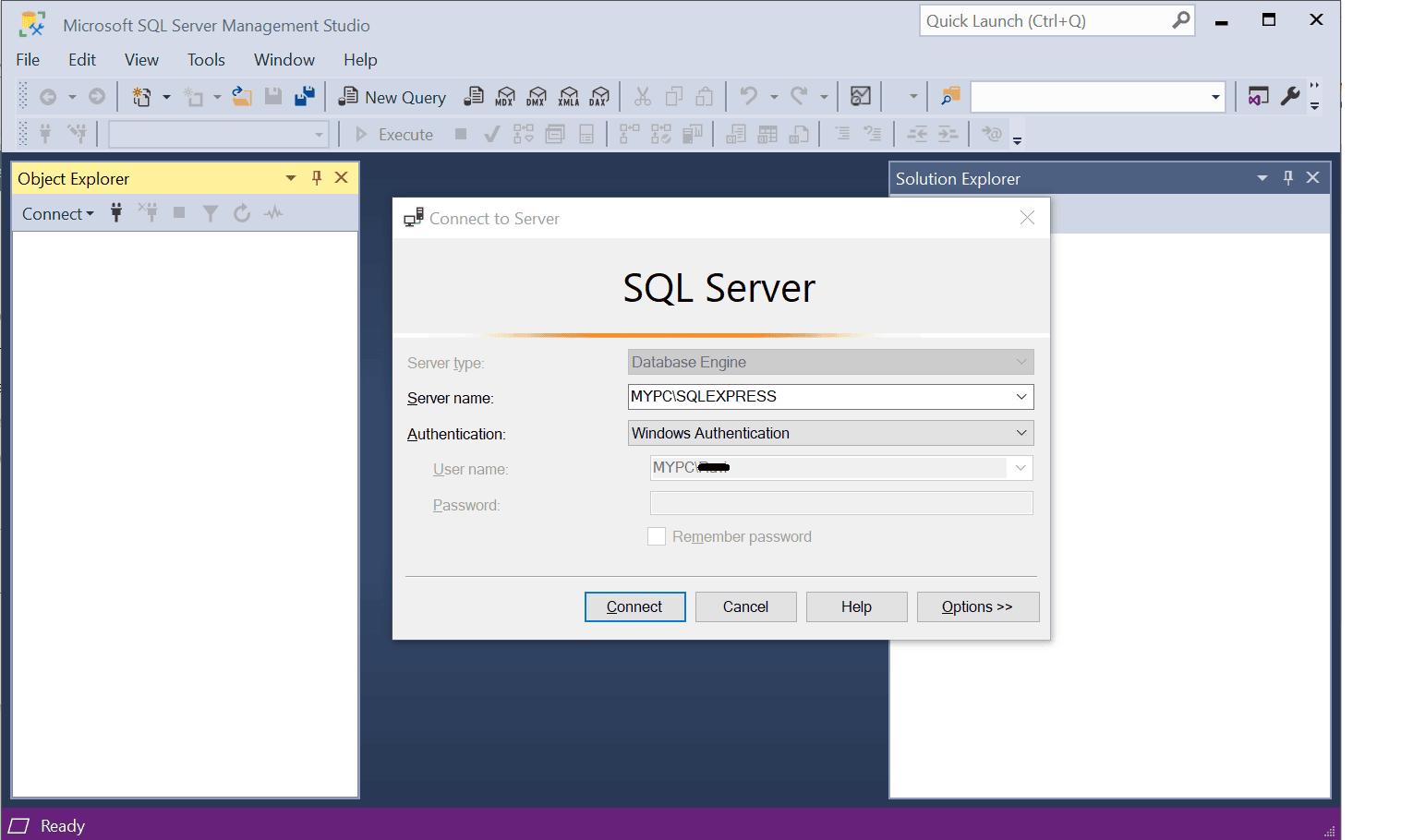Click the Save All toolbar icon
1413x840 pixels.
305,96
